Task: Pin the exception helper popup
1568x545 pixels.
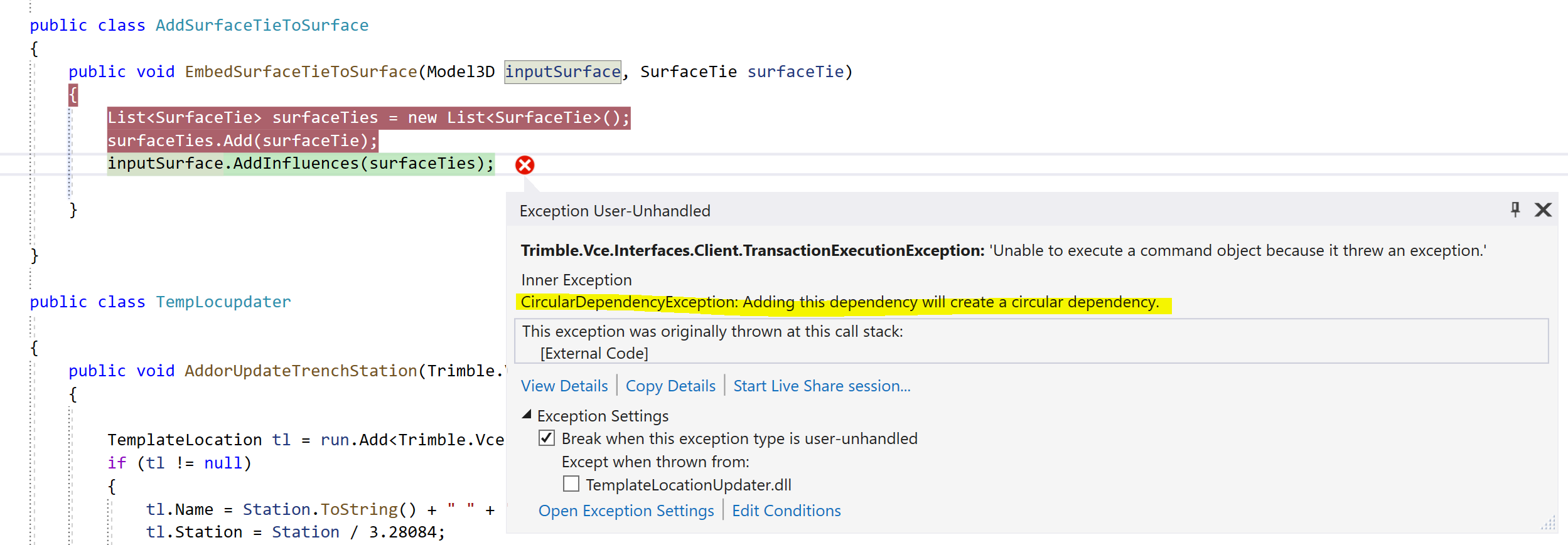Action: 1515,209
